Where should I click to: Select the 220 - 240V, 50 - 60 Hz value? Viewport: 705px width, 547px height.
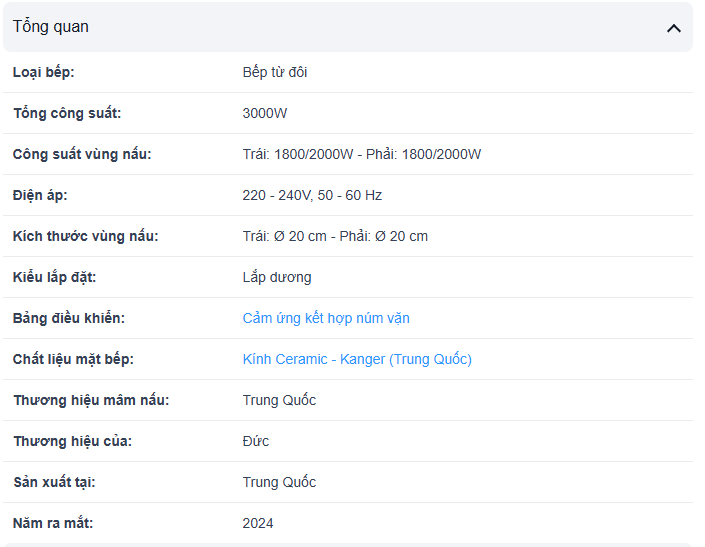(312, 195)
